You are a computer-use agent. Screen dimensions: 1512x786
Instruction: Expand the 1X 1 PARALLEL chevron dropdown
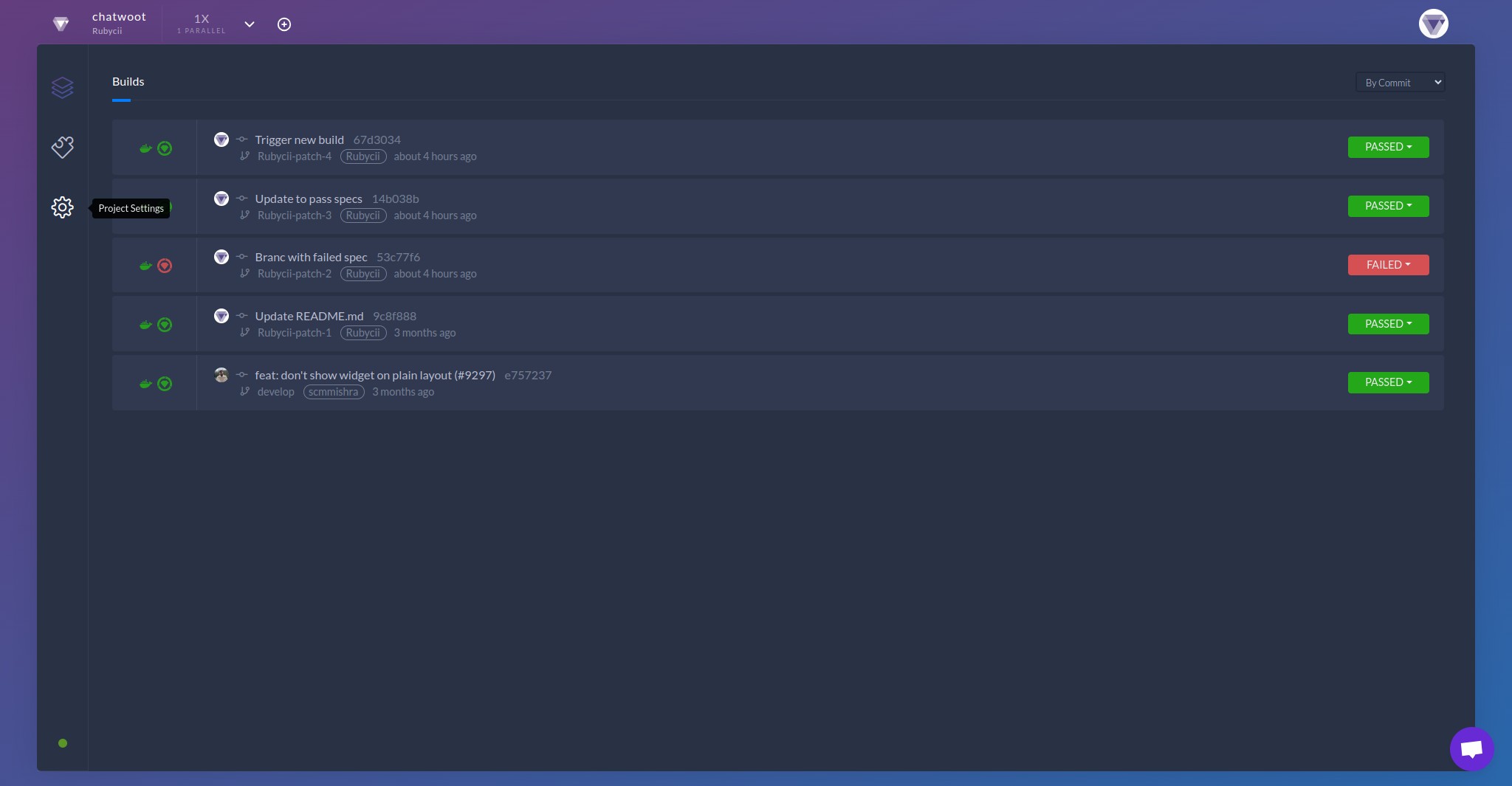coord(250,24)
